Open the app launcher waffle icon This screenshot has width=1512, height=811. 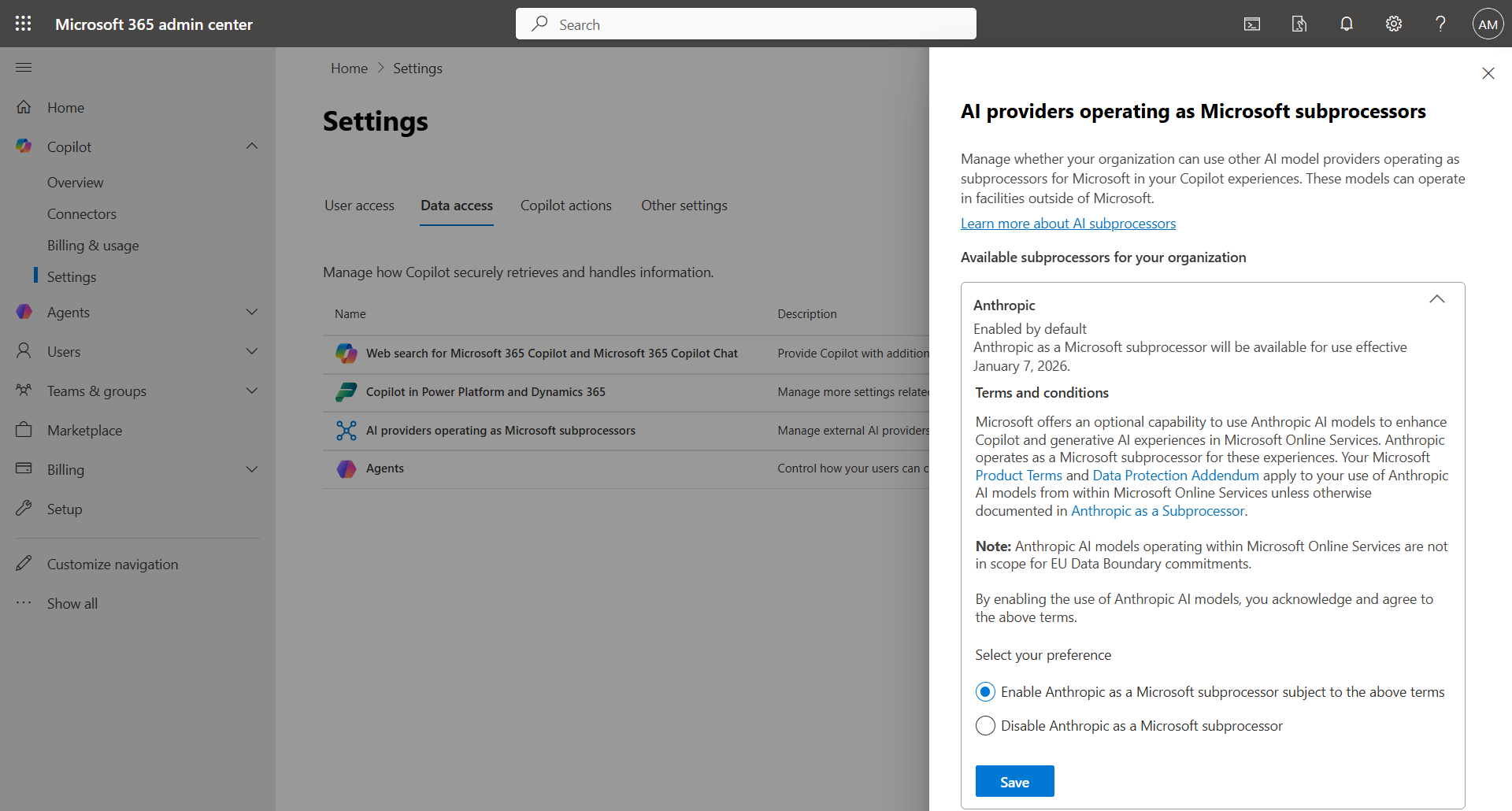point(24,24)
